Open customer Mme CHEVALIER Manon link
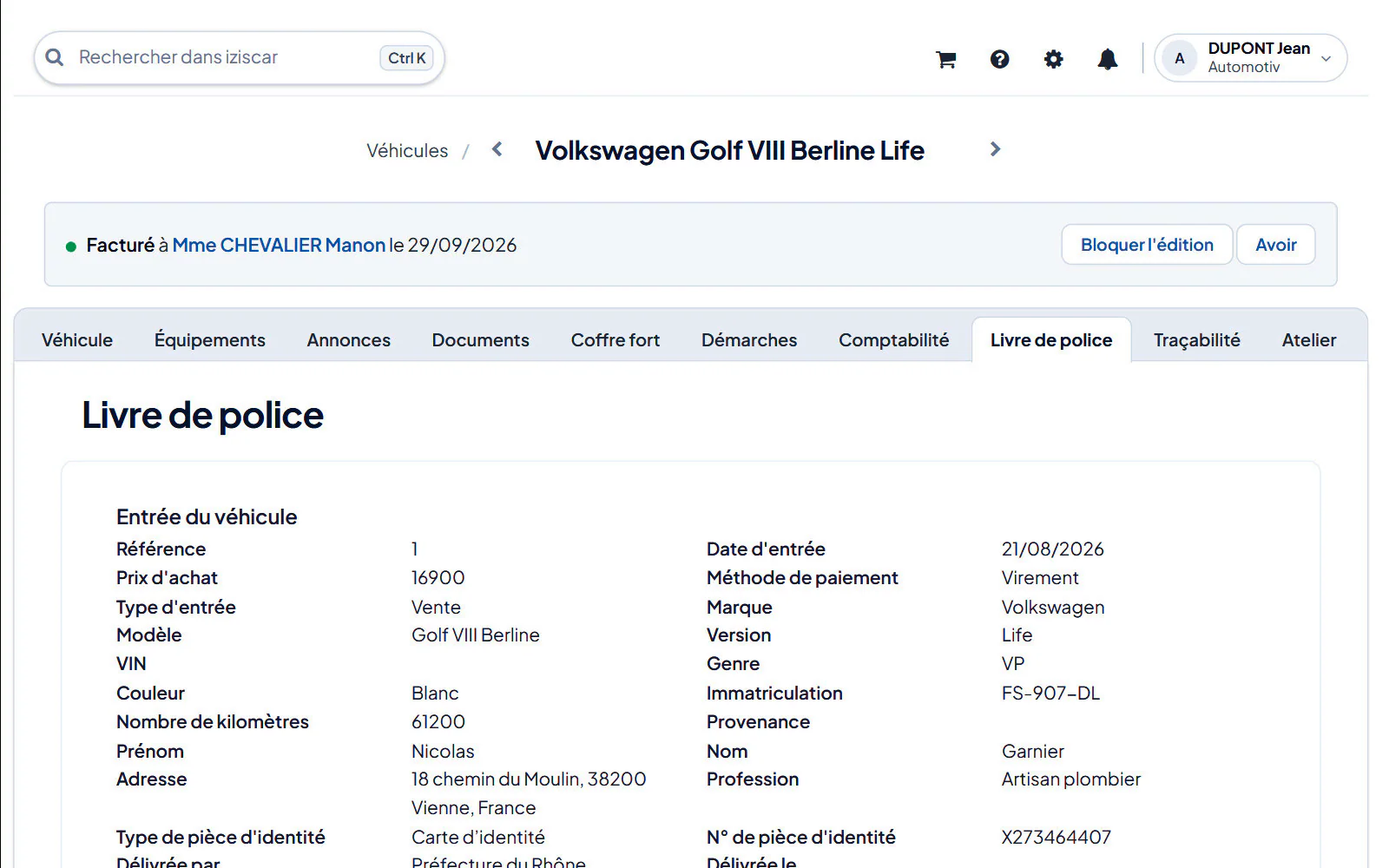This screenshot has height=868, width=1389. pos(279,246)
